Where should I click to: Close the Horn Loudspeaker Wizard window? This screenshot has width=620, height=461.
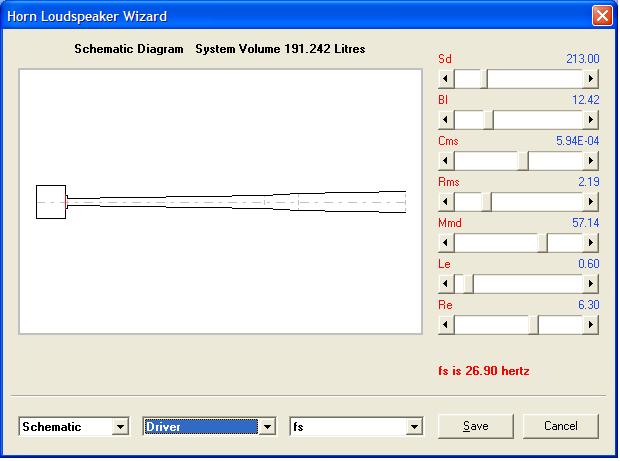(x=602, y=16)
